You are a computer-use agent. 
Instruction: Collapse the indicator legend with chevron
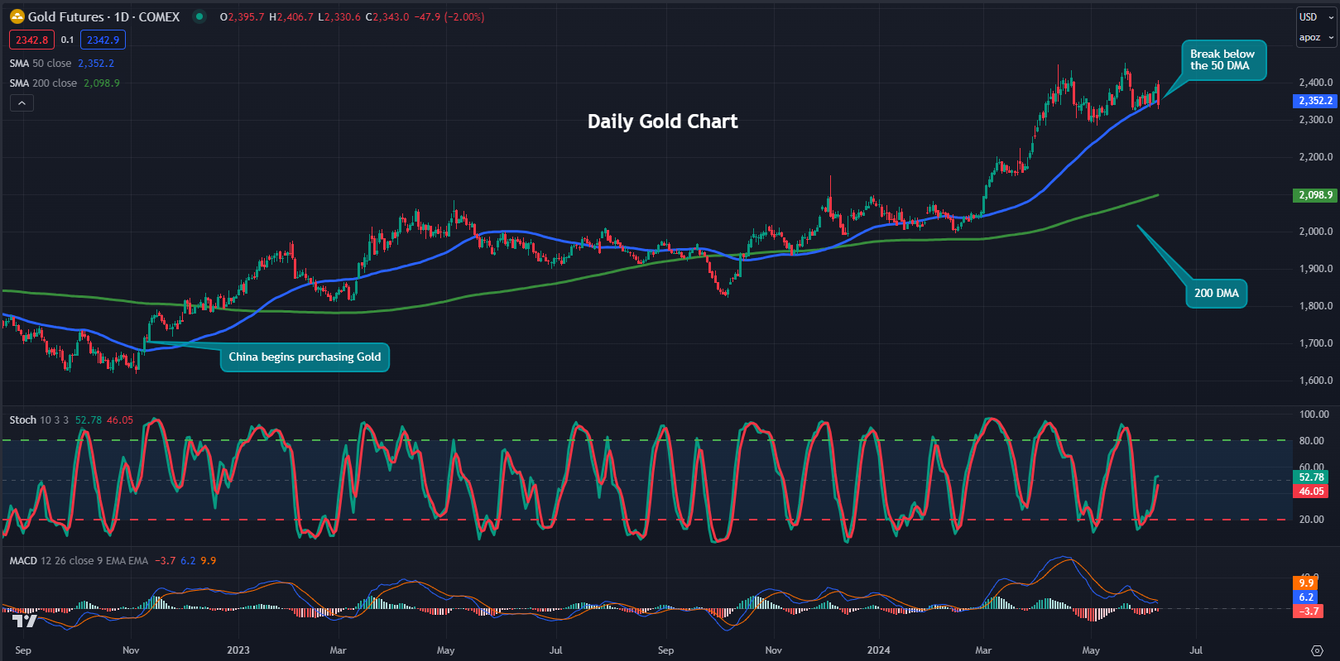(20, 103)
